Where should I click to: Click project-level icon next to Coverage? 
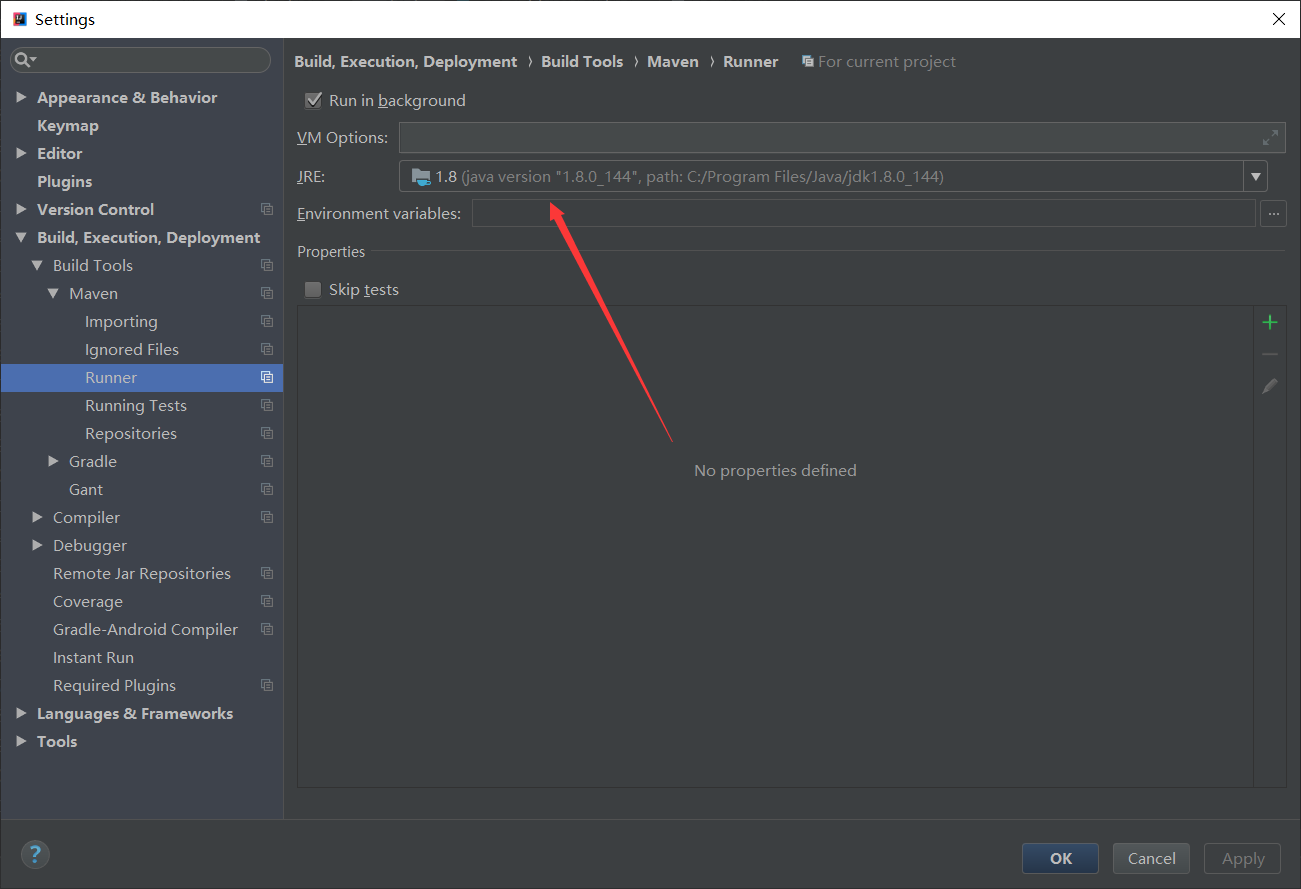(x=267, y=601)
